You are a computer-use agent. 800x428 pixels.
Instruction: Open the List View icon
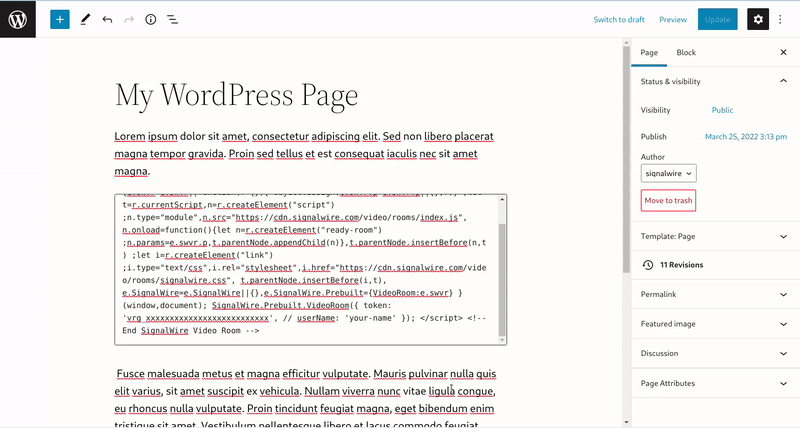tap(172, 19)
